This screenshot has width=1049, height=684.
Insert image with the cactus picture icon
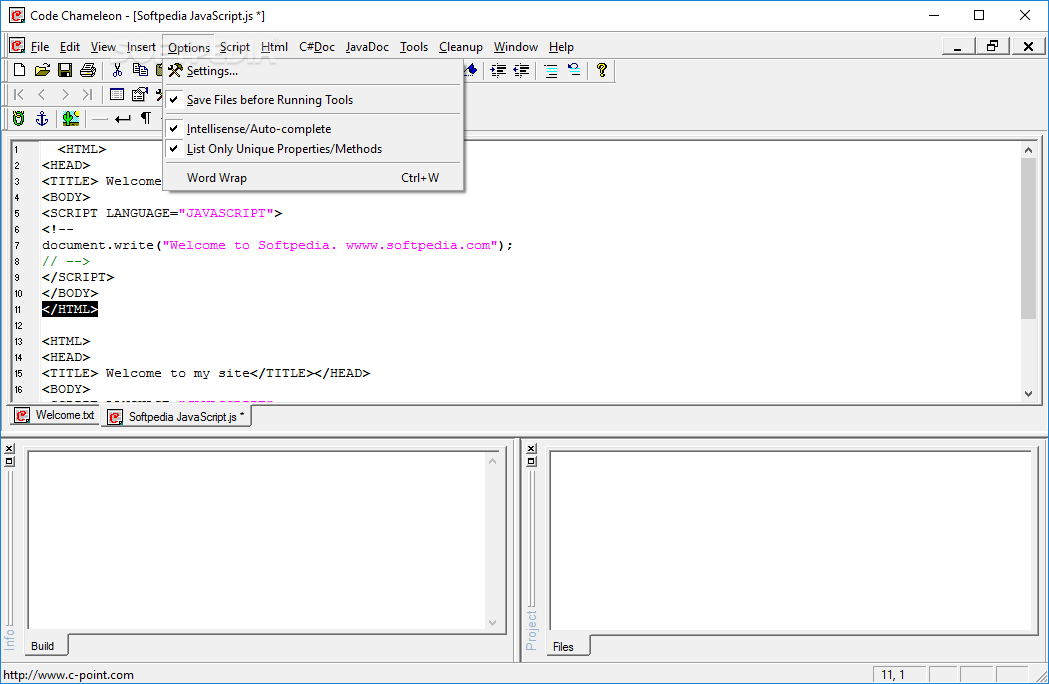(71, 118)
